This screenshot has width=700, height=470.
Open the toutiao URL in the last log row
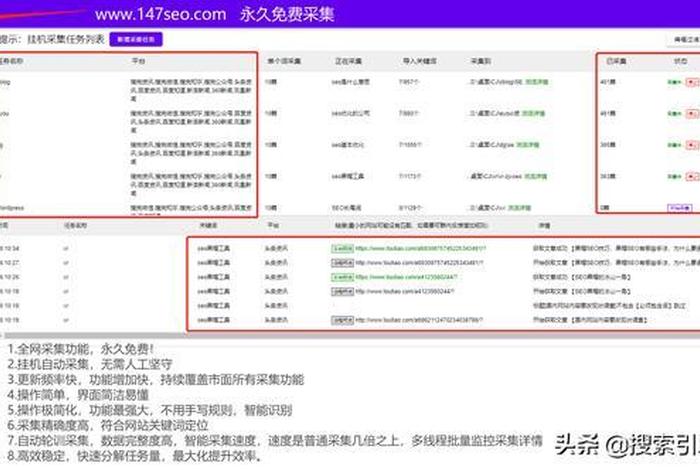pyautogui.click(x=419, y=320)
